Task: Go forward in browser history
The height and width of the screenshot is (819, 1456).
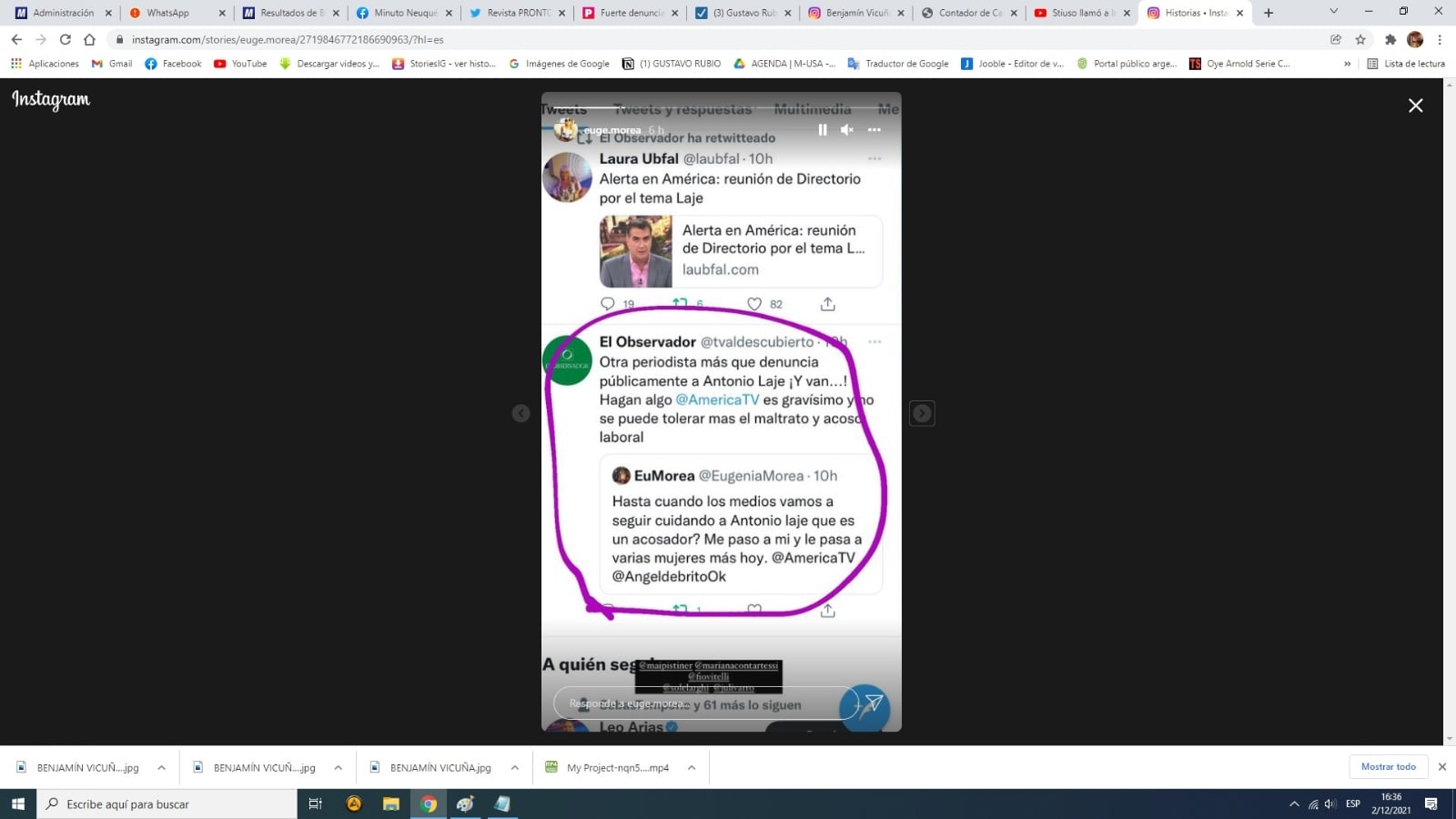Action: (x=41, y=39)
